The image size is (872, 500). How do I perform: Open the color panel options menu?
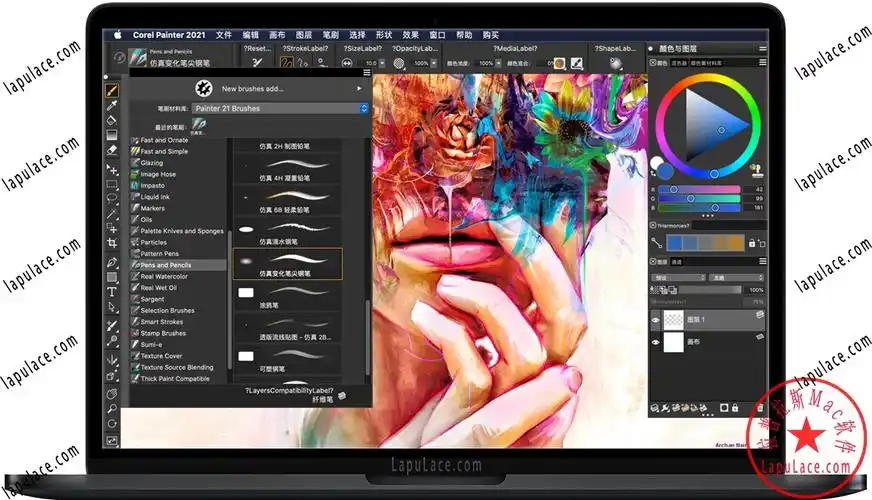762,62
